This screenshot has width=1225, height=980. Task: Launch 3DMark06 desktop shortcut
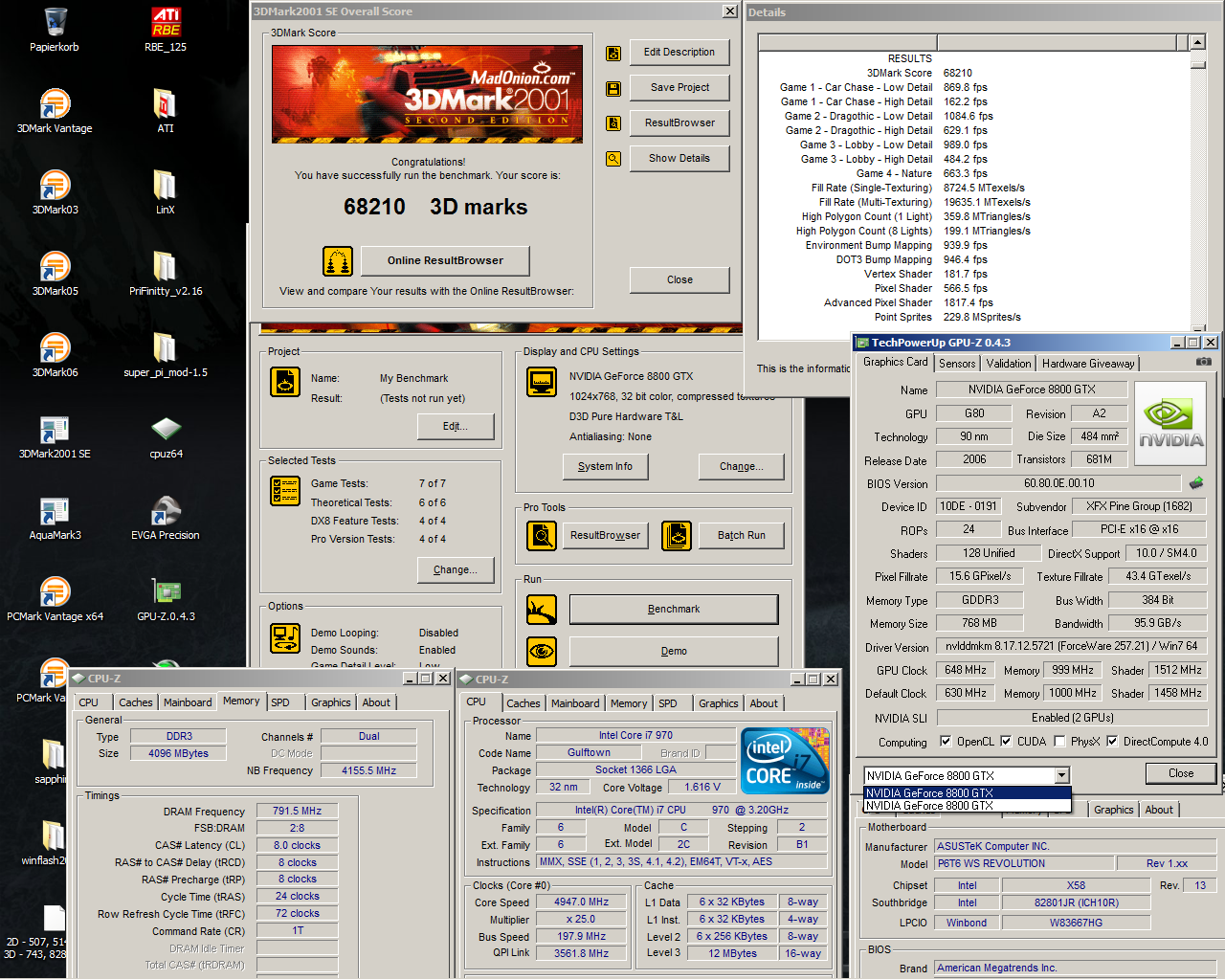coord(55,355)
